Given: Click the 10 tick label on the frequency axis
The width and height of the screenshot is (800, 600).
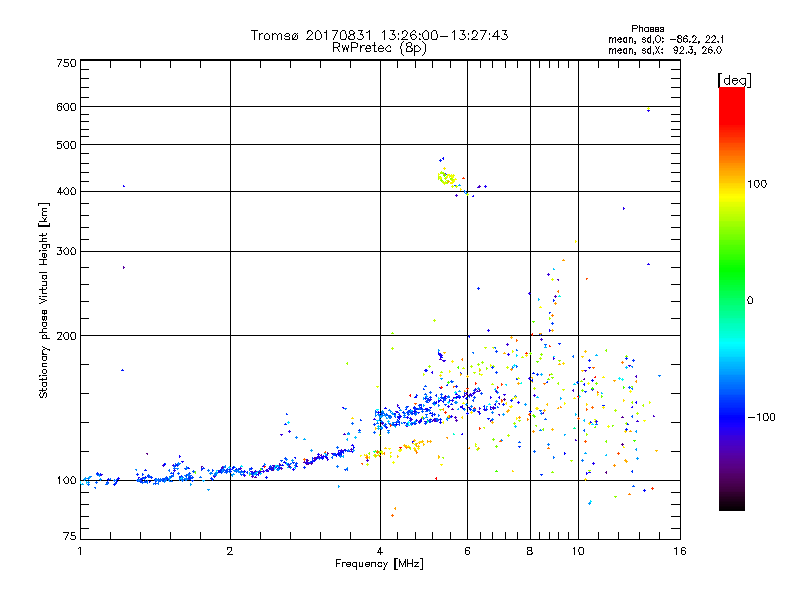Looking at the screenshot, I should [x=578, y=552].
